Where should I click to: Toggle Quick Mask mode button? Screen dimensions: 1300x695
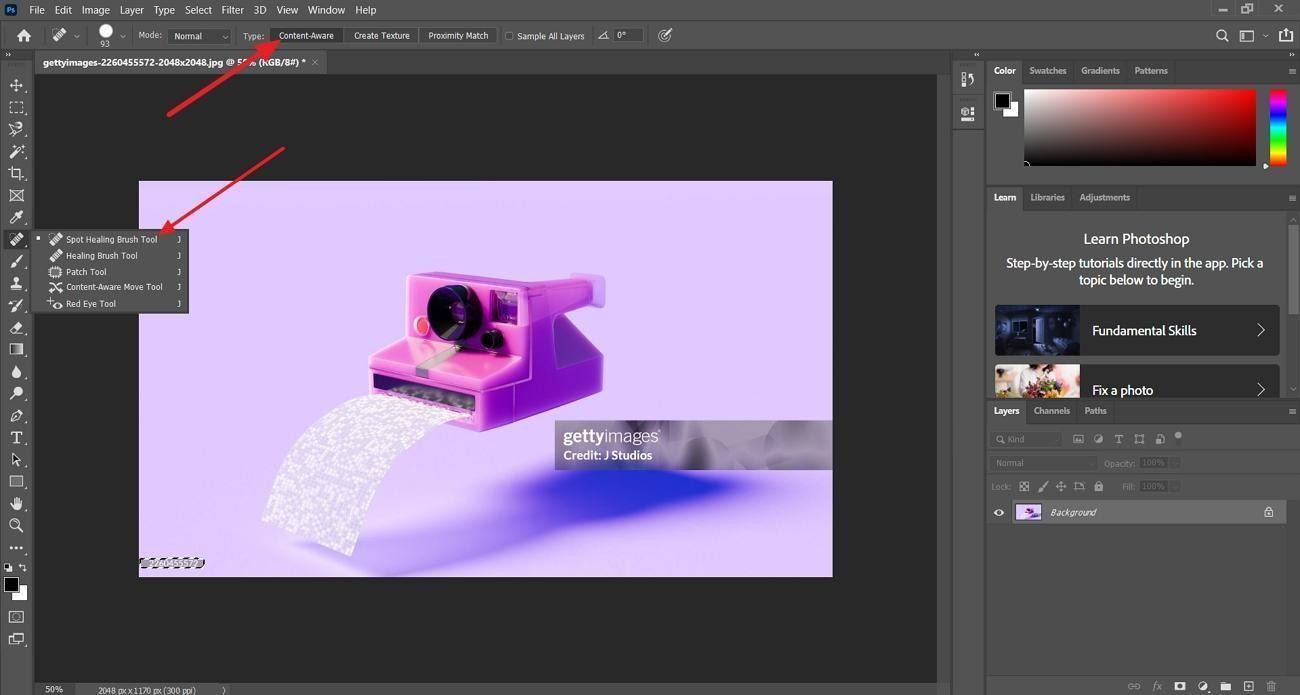[16, 617]
